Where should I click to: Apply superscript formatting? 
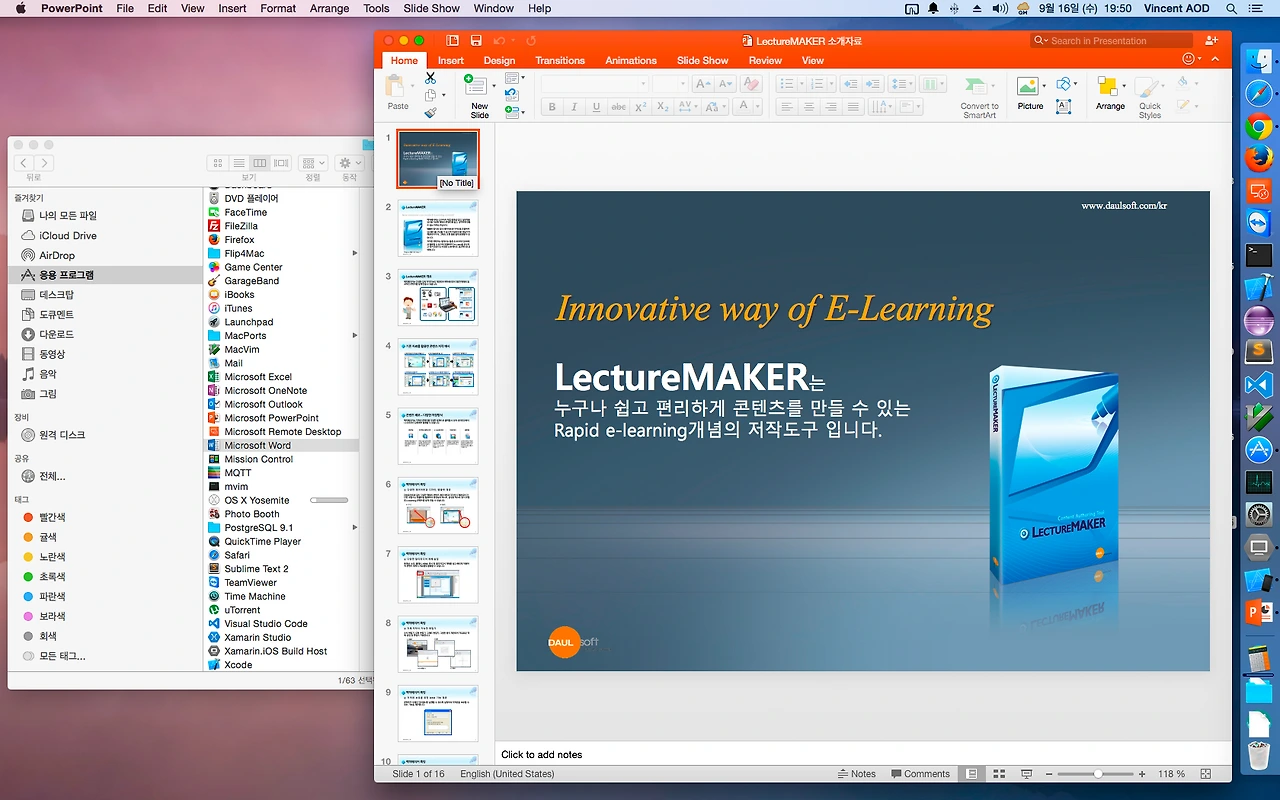pos(641,107)
